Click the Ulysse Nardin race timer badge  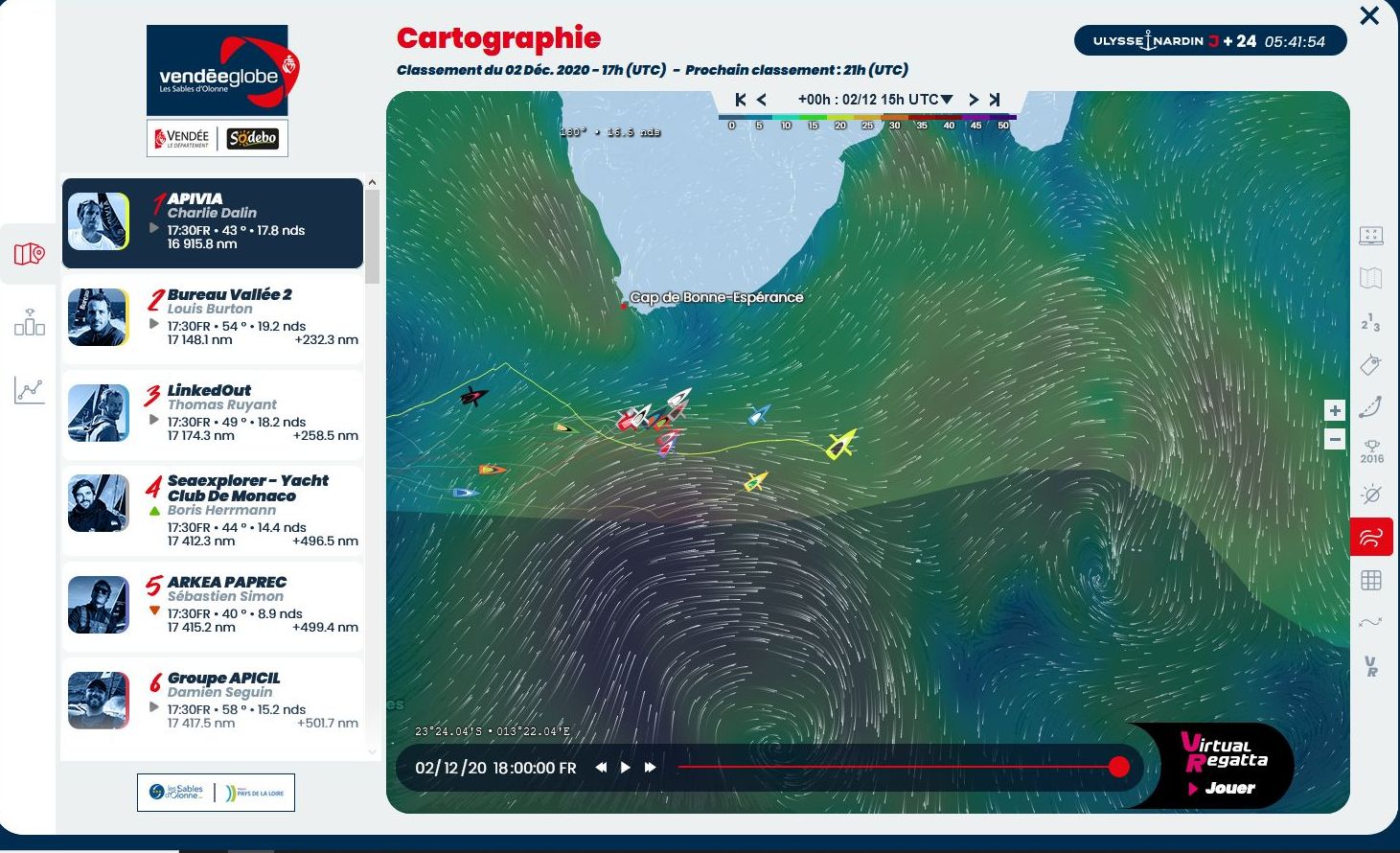(x=1210, y=41)
